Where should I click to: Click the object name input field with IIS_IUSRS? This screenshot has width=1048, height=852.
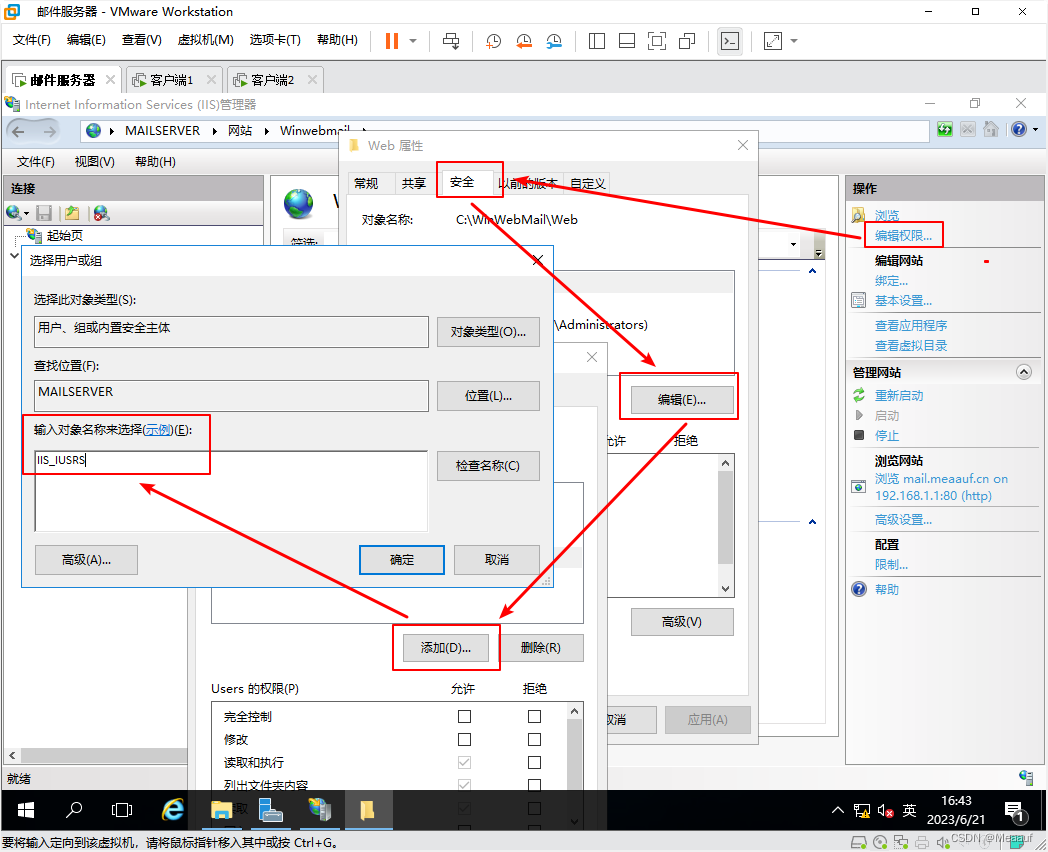[231, 491]
